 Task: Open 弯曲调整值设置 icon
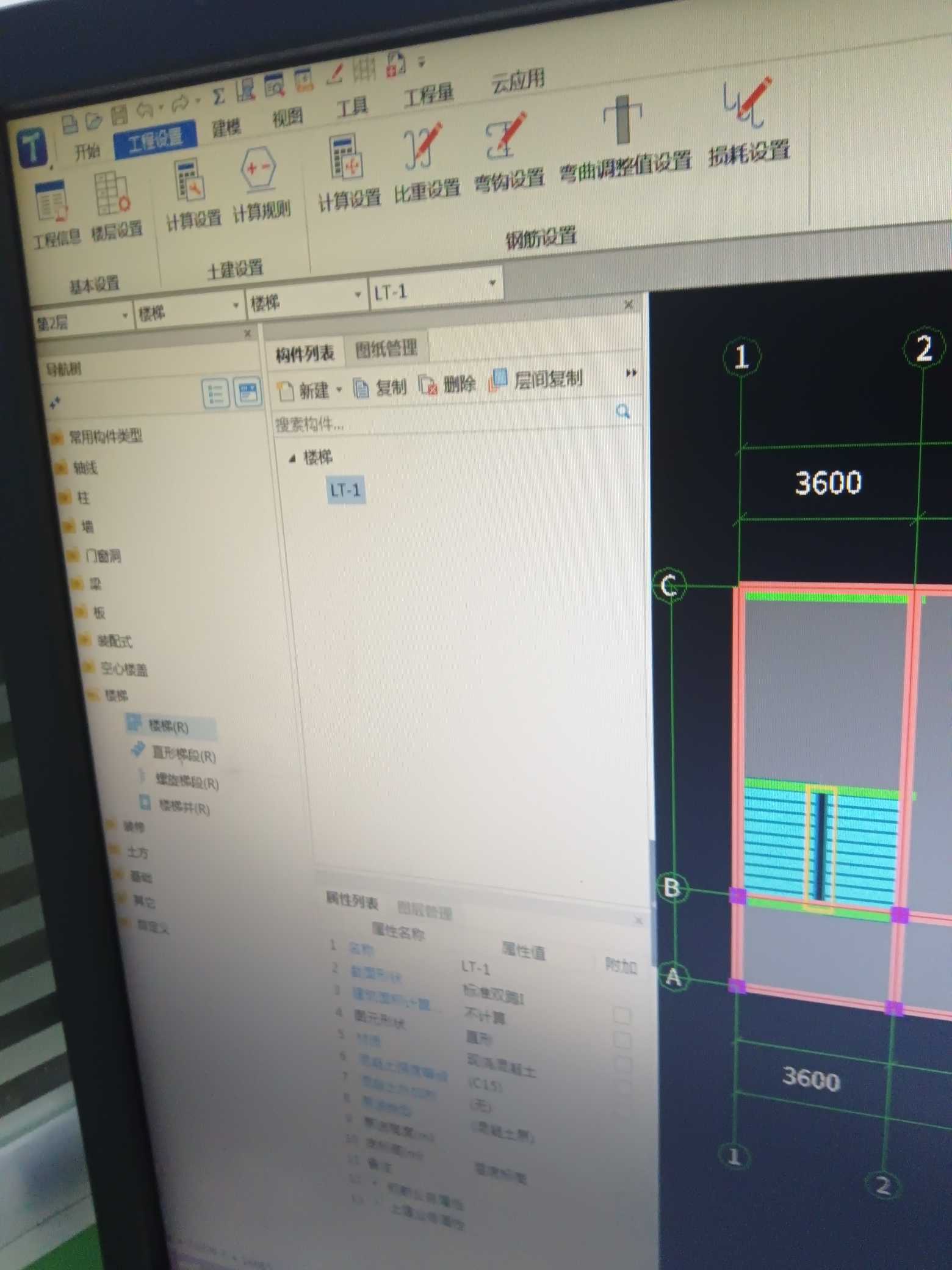point(625,139)
